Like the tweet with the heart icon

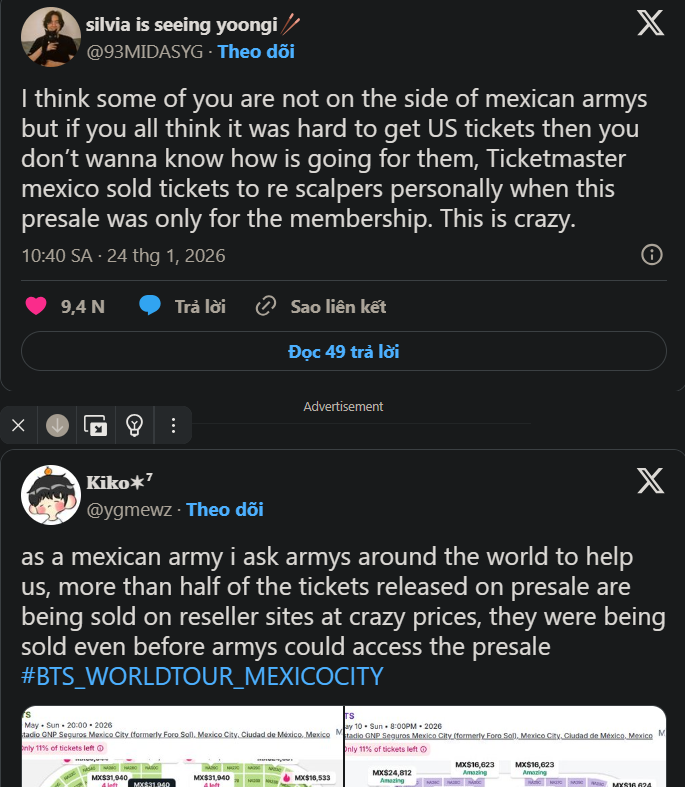36,307
